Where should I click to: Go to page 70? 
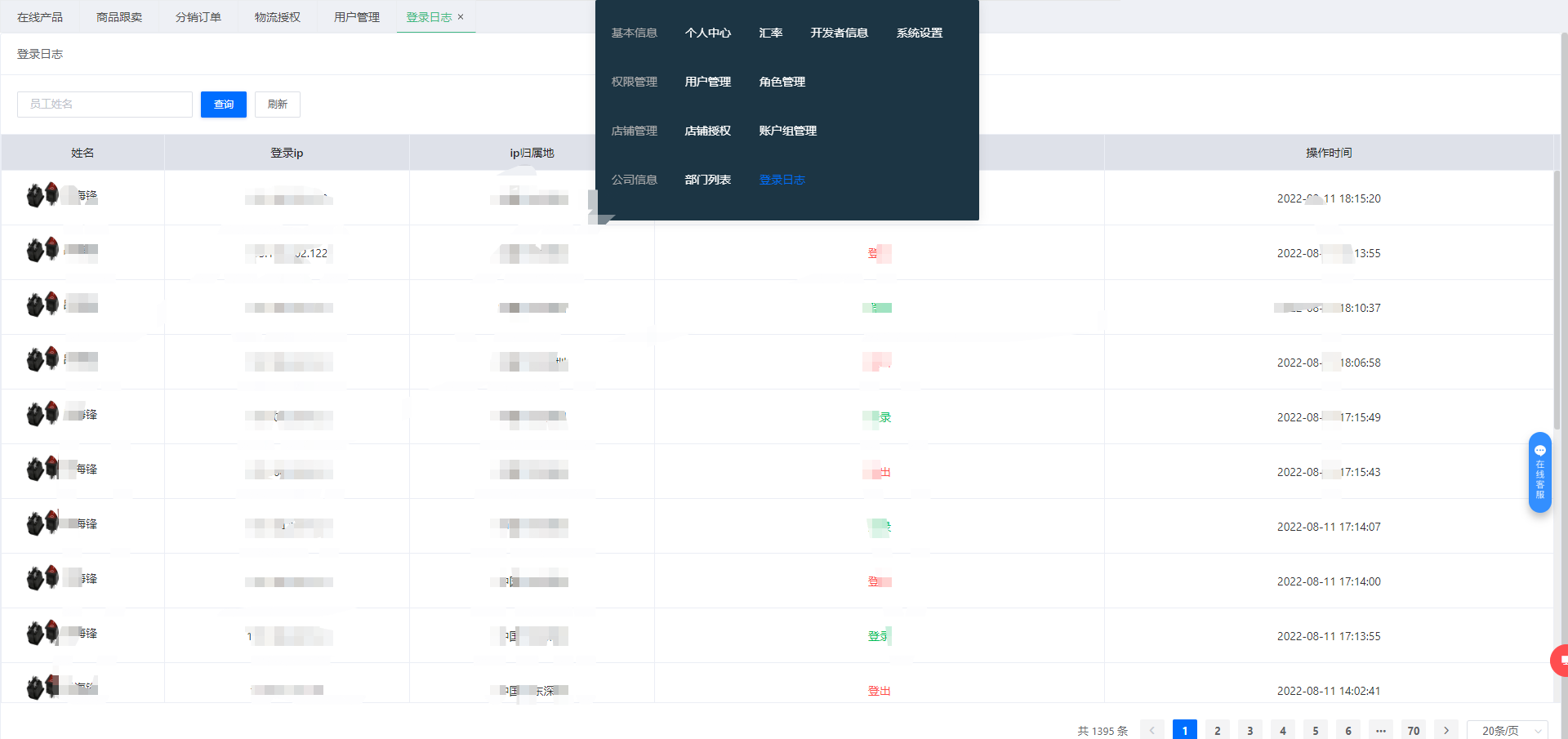pyautogui.click(x=1413, y=730)
